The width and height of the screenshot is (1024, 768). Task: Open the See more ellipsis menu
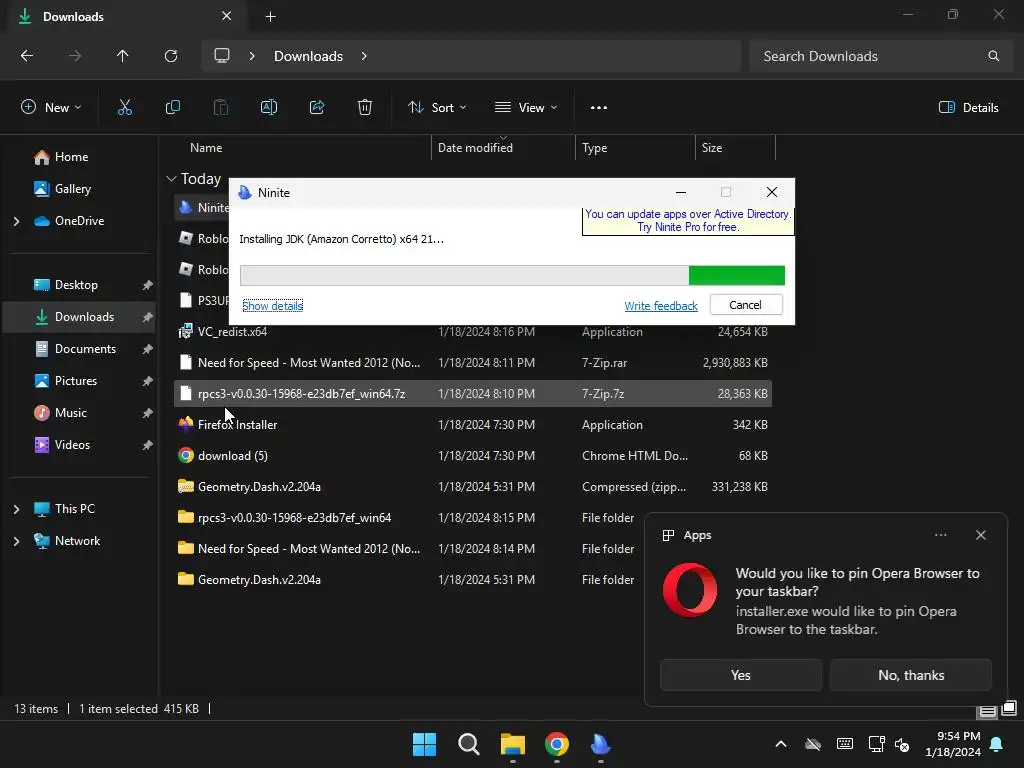[x=599, y=108]
